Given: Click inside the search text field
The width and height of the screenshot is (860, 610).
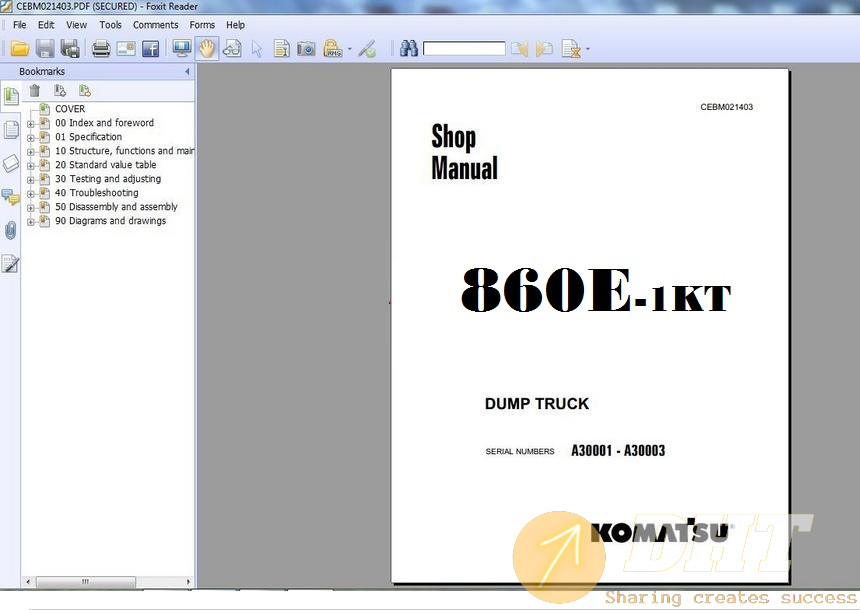Looking at the screenshot, I should 464,49.
